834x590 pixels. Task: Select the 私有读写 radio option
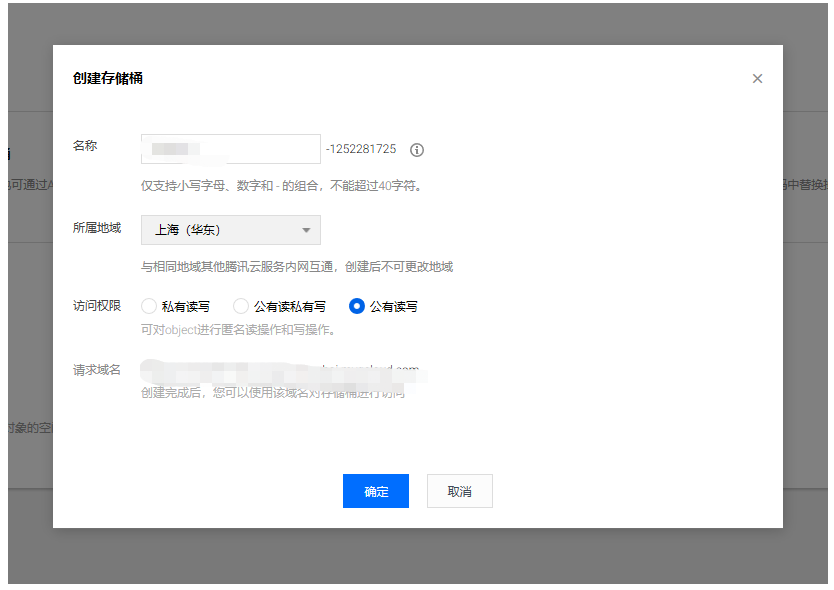pos(149,306)
